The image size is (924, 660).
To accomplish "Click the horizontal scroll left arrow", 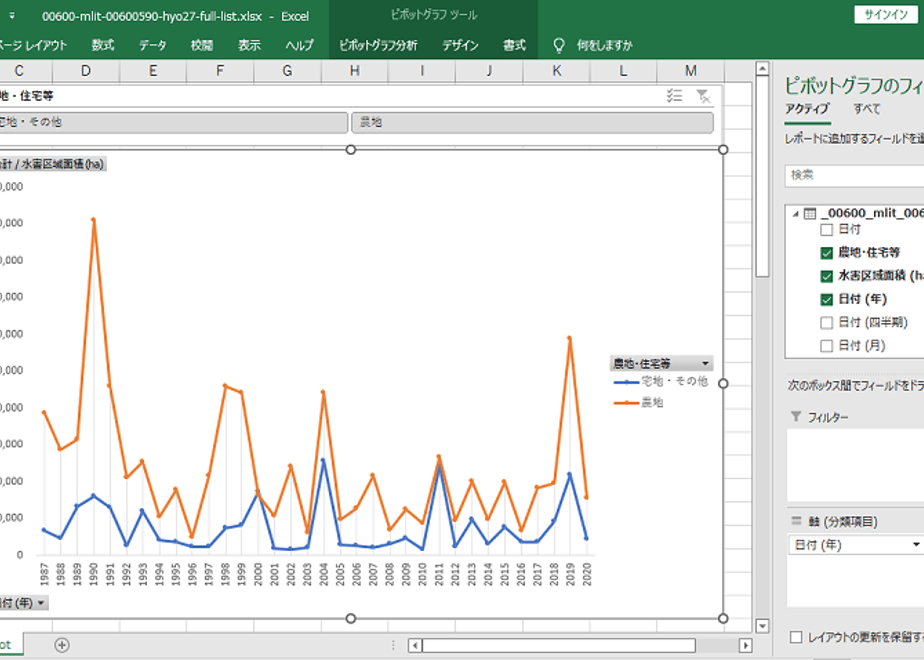I will pos(415,645).
